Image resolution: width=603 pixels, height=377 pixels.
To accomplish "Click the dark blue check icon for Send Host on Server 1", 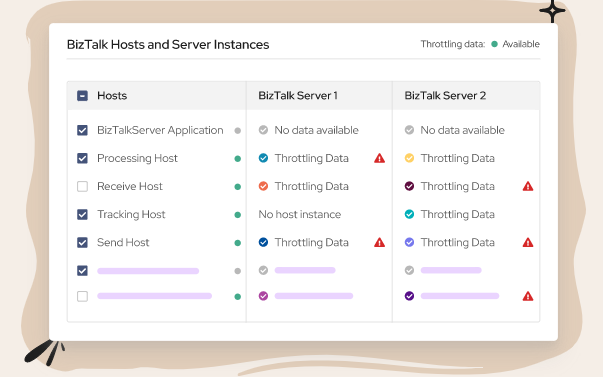I will 263,242.
